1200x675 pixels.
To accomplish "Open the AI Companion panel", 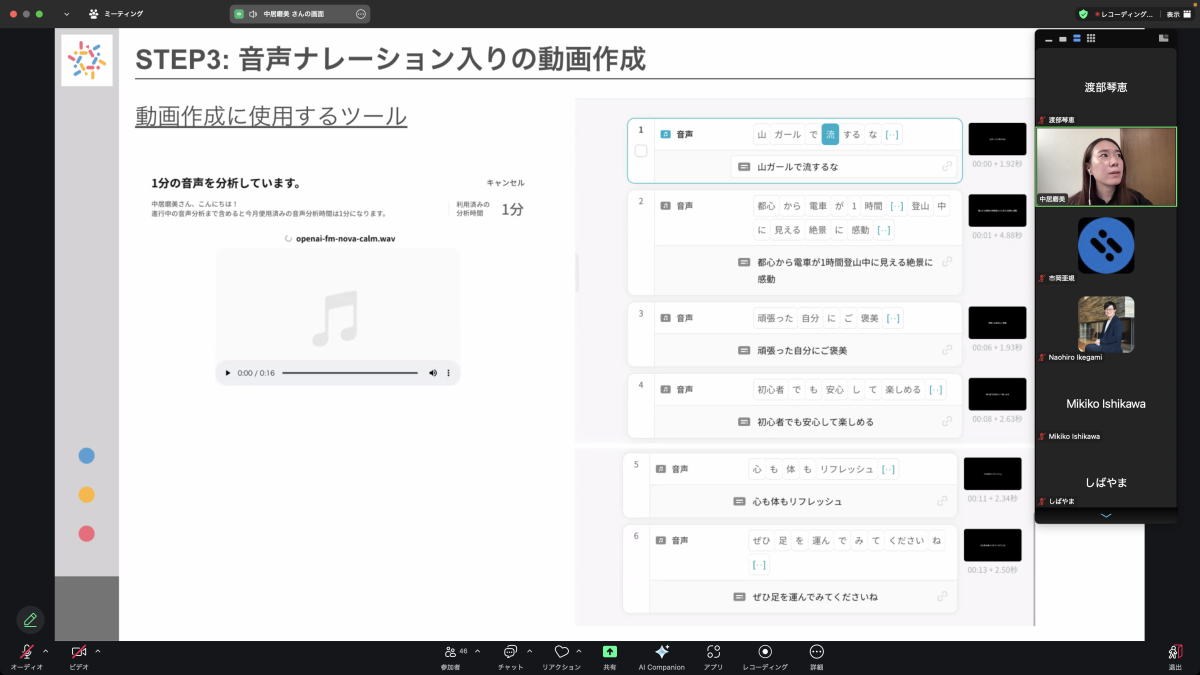I will [661, 652].
